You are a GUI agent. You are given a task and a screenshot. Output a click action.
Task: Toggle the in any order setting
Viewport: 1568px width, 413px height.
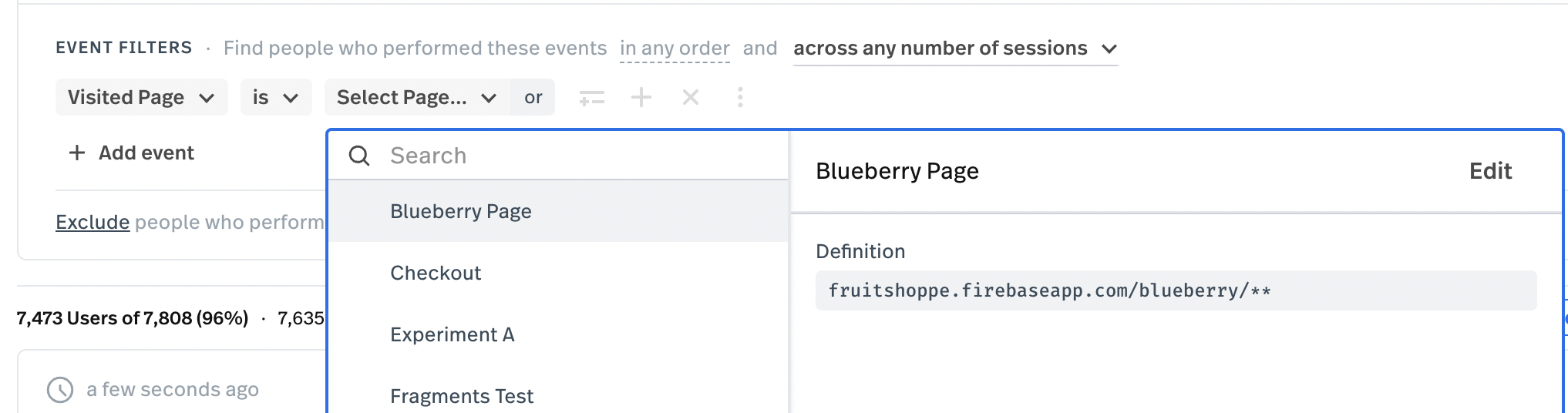click(675, 49)
